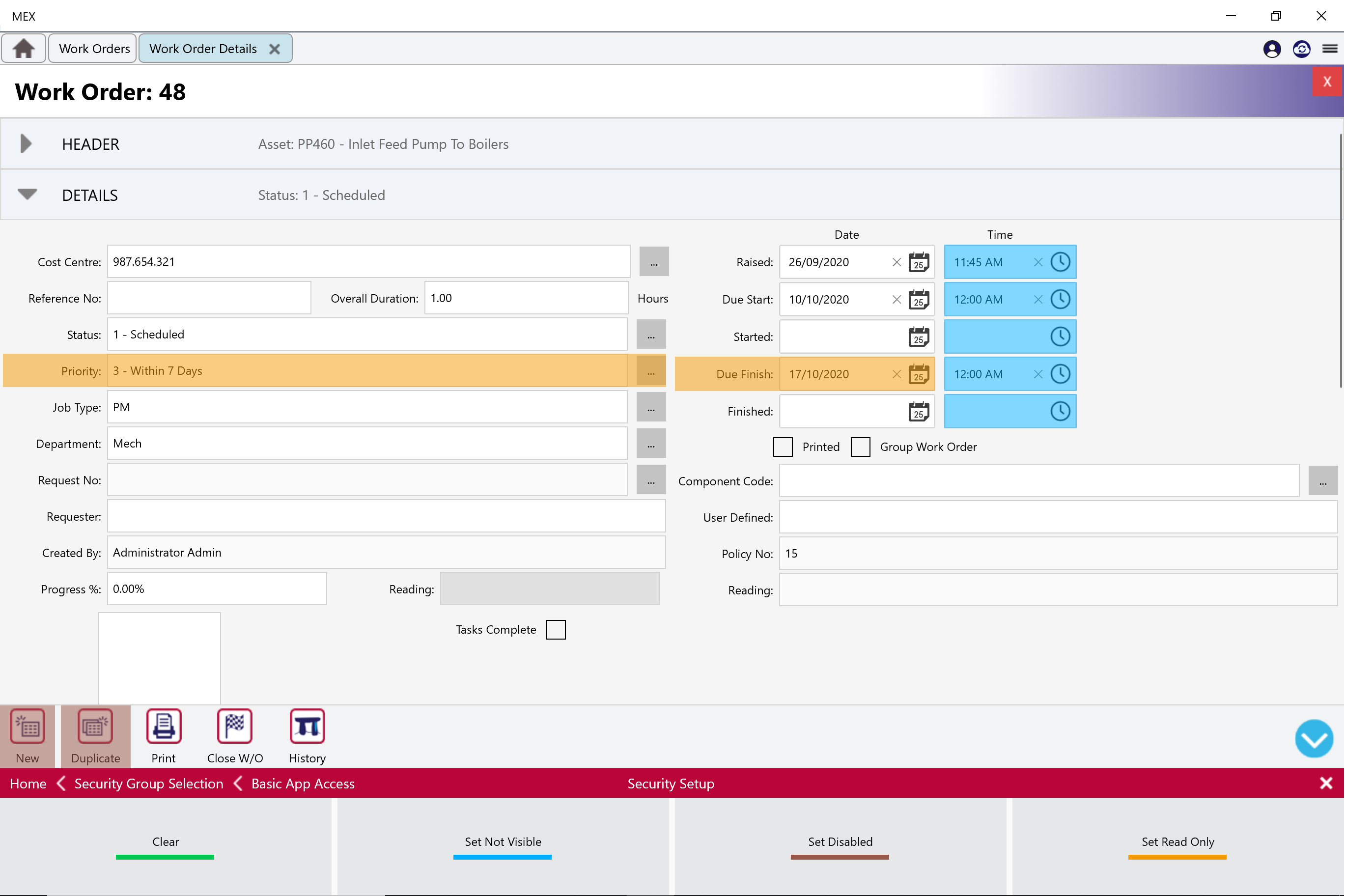Open the calendar picker for the Due Start date
Viewport: 1345px width, 896px height.
pos(919,300)
